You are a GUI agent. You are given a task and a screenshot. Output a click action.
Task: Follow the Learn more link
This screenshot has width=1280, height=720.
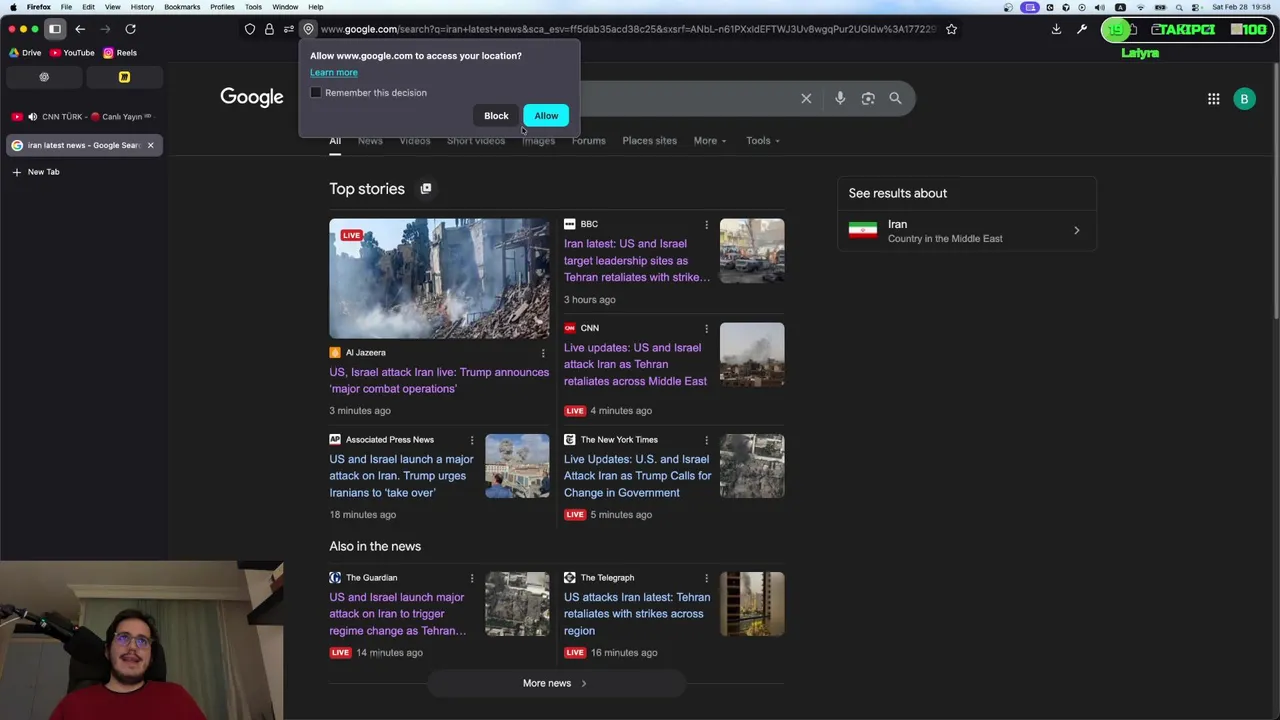[x=333, y=72]
